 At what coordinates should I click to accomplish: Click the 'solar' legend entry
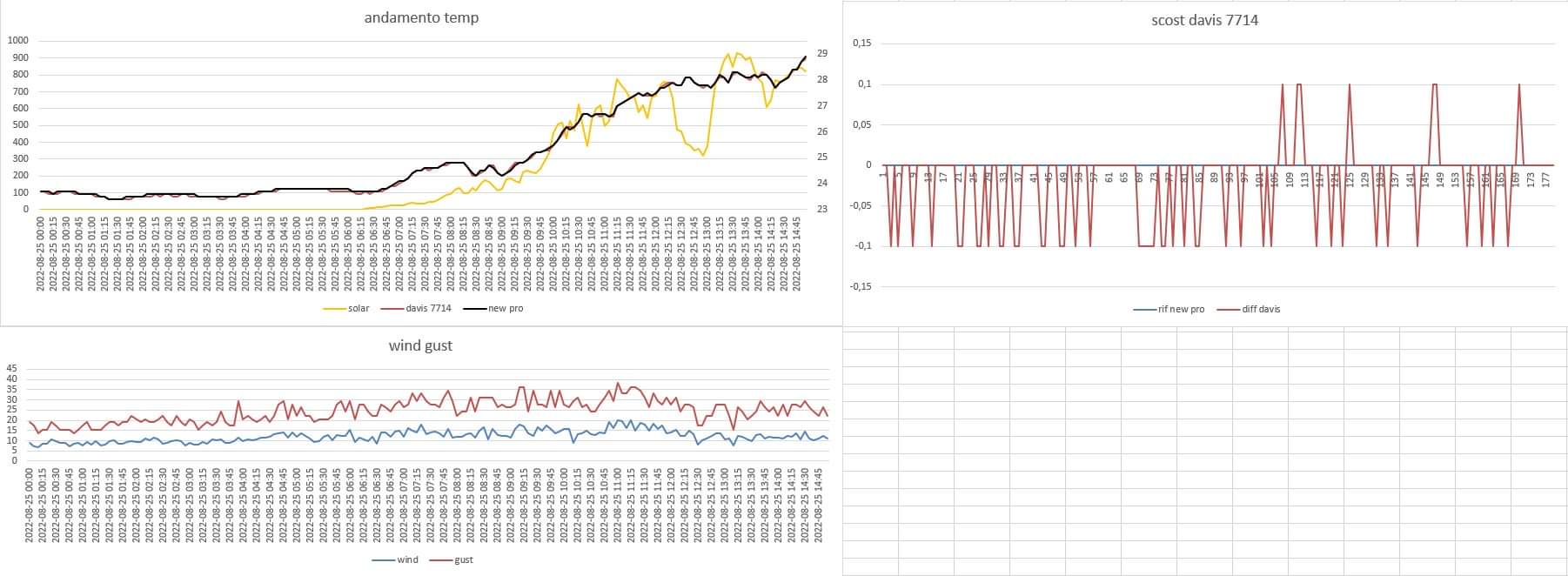(346, 308)
